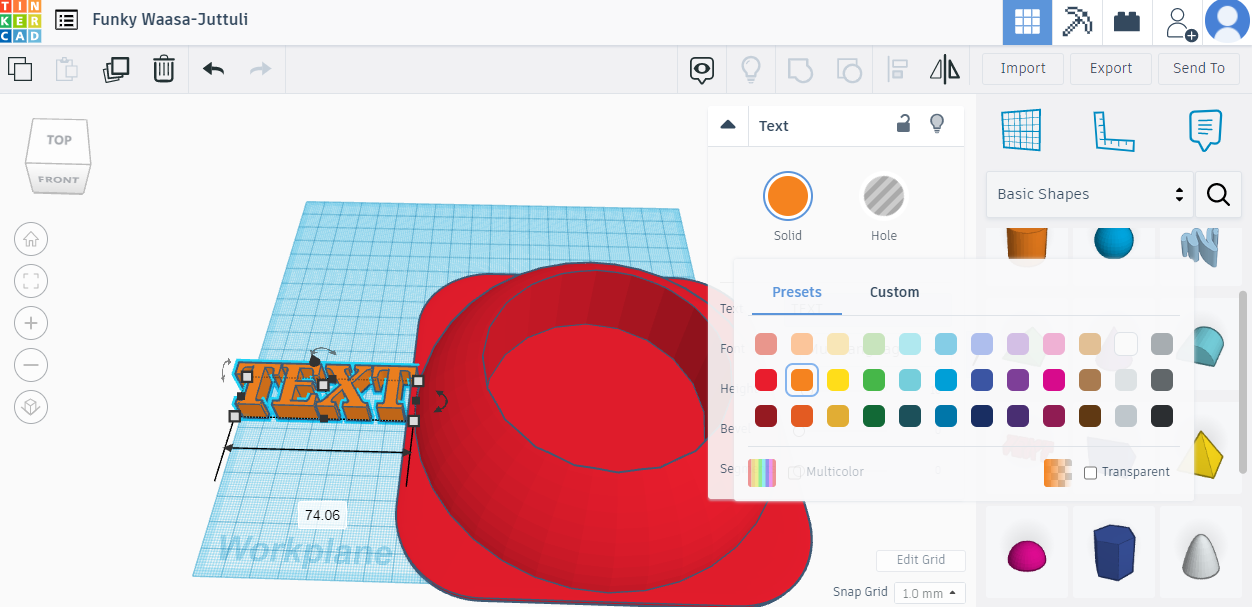Open the Basic Shapes dropdown
Screen dimensions: 1252x607
[x=1090, y=194]
